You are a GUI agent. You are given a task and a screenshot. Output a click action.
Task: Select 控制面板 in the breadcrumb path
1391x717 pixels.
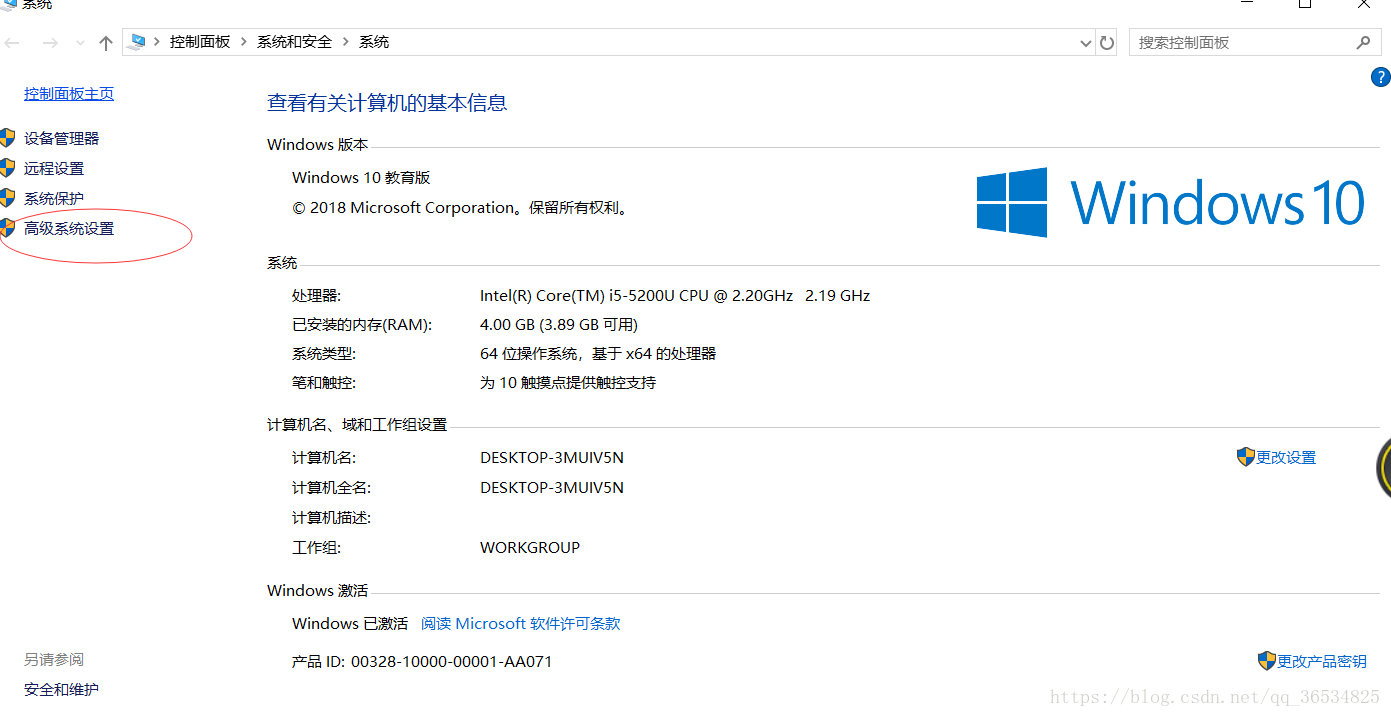200,42
